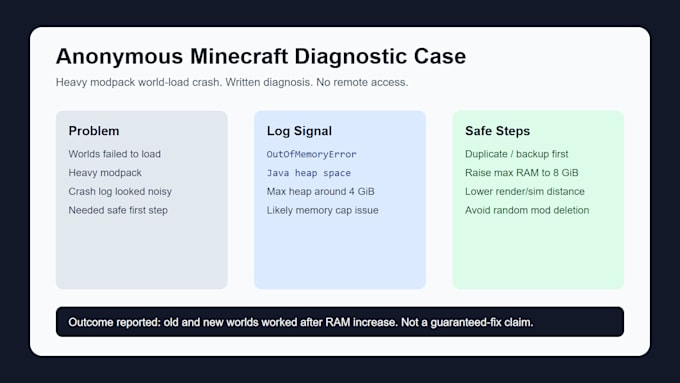This screenshot has height=383, width=680.
Task: Click 'Heavy modpack' in Problem card
Action: 105,173
